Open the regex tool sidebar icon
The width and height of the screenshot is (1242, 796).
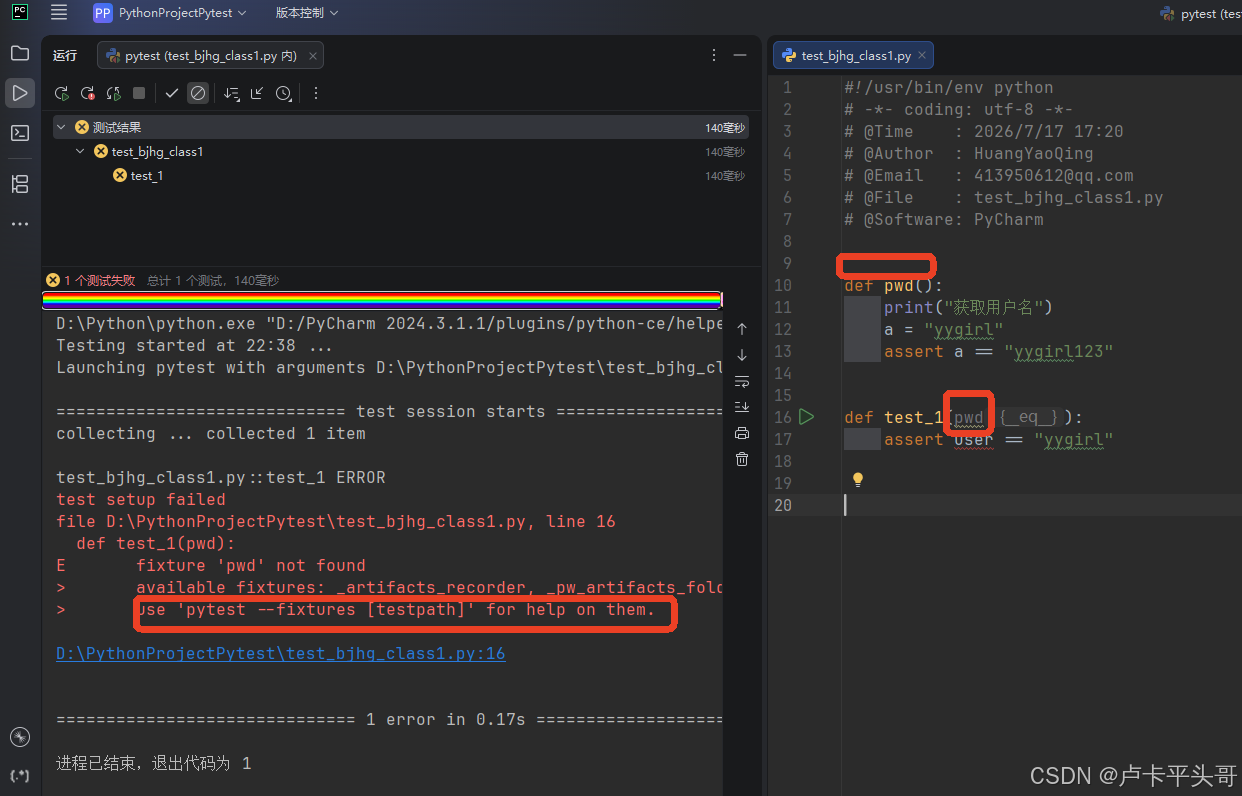pos(19,775)
